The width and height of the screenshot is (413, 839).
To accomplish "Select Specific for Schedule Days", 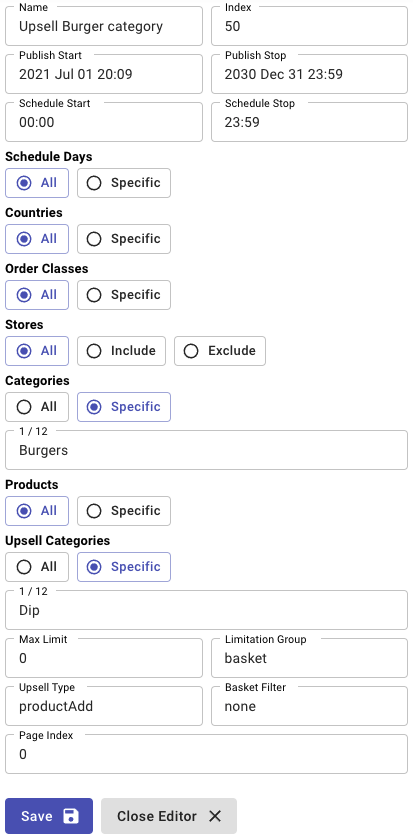I will click(x=124, y=183).
